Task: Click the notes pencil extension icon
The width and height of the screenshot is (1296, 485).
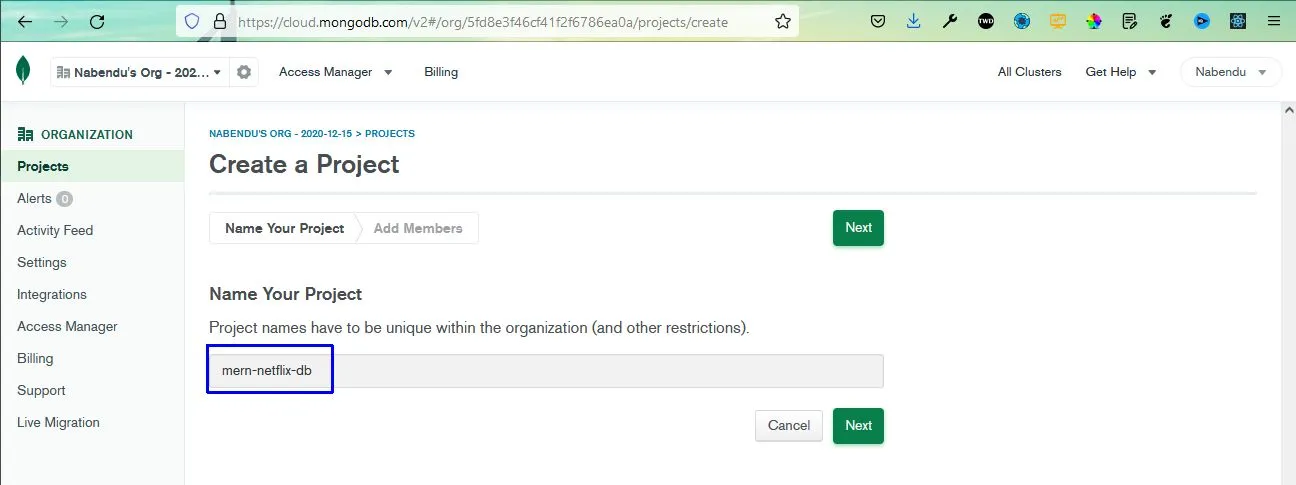Action: [x=1130, y=21]
